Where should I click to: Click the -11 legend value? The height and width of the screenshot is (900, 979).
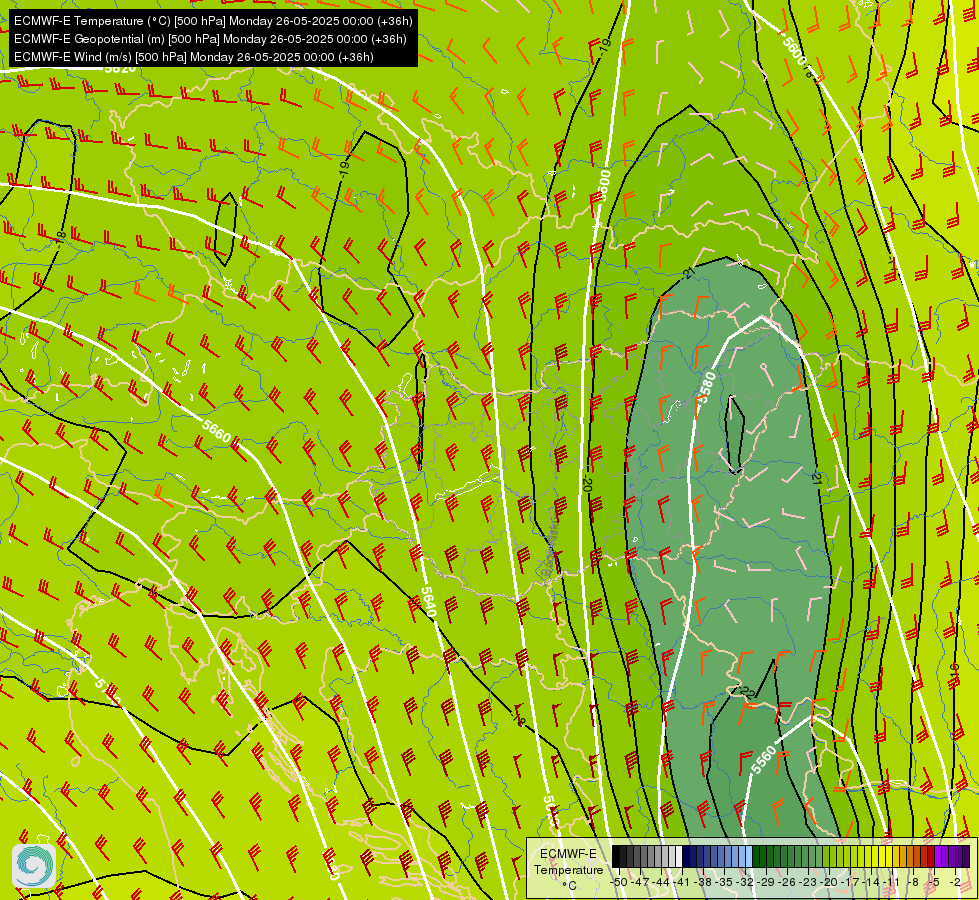(x=892, y=882)
